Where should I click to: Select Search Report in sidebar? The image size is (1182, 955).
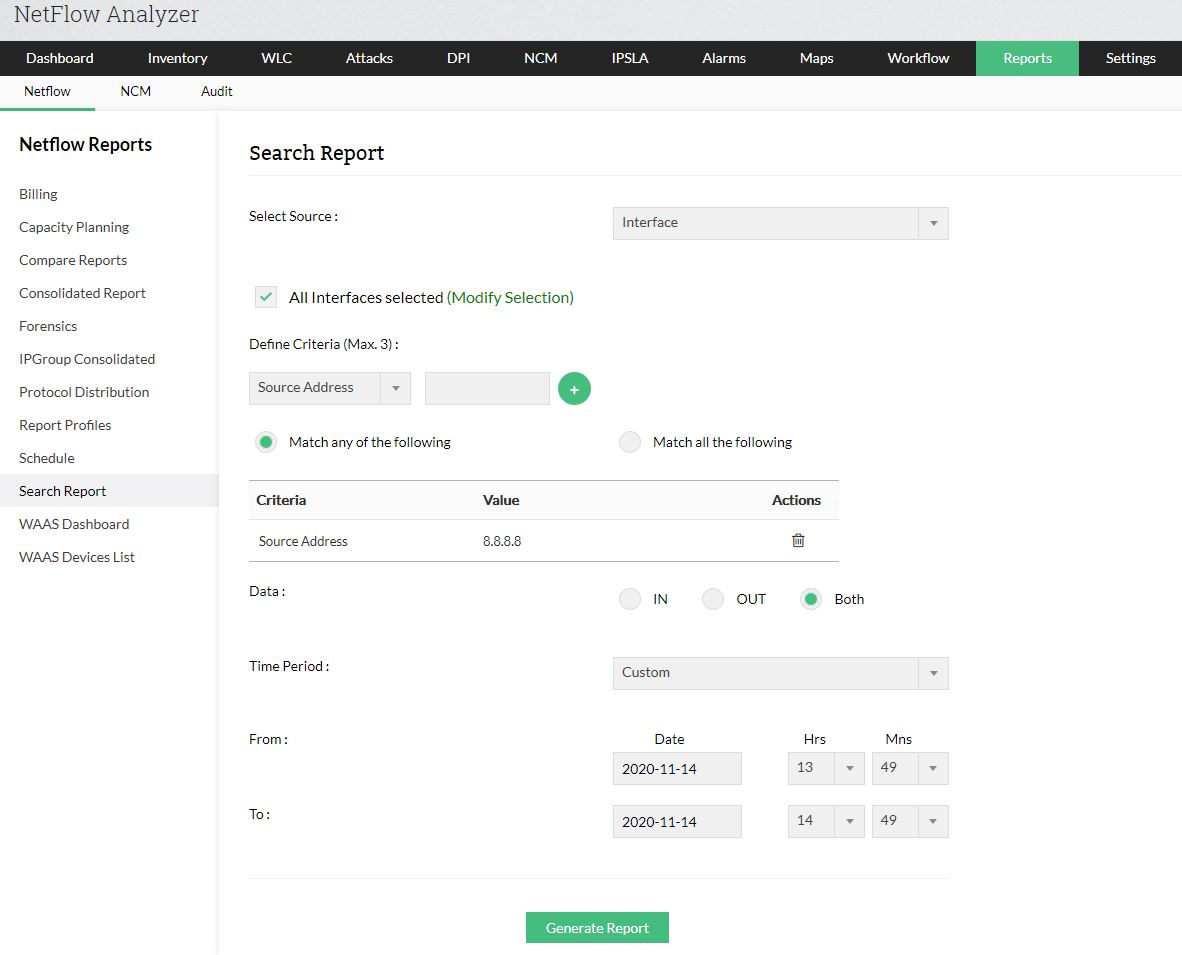coord(109,491)
